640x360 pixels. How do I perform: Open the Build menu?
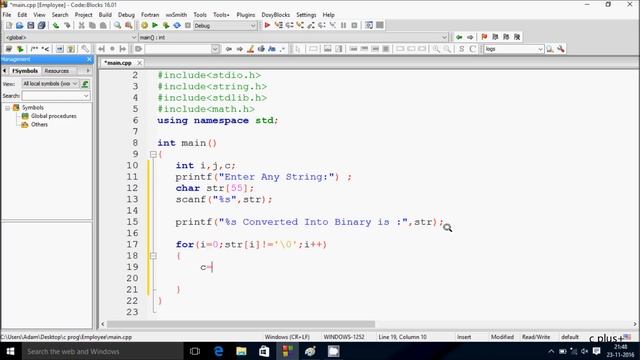105,15
